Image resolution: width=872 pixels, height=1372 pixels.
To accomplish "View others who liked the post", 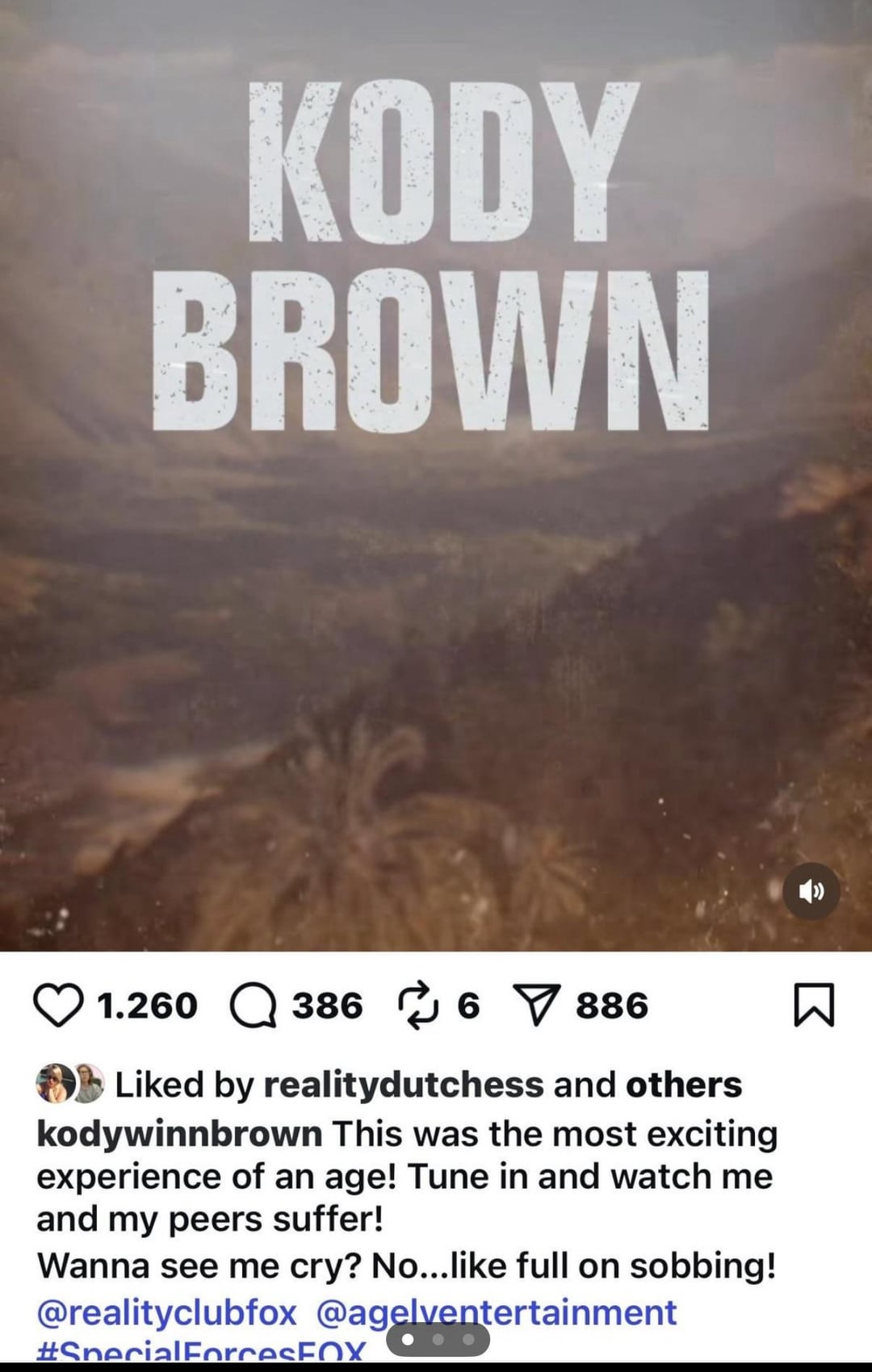I will (x=684, y=1085).
